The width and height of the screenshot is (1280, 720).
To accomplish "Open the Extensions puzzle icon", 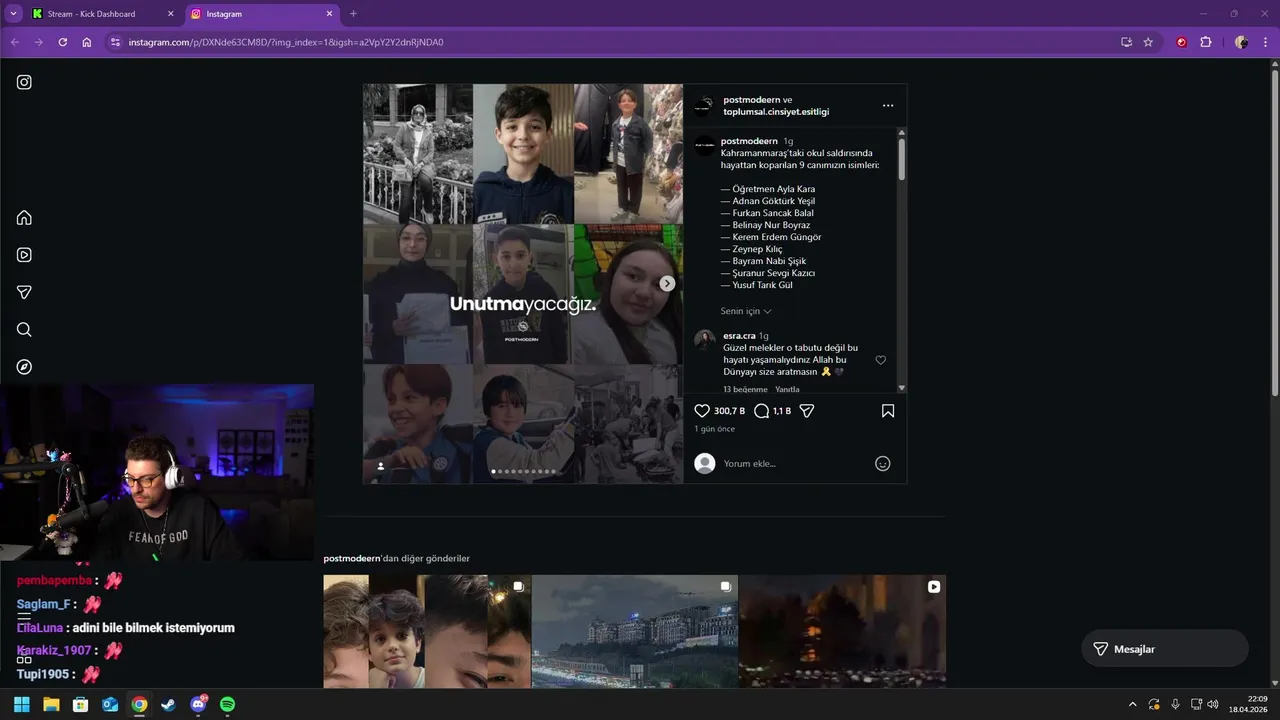I will (x=1205, y=42).
